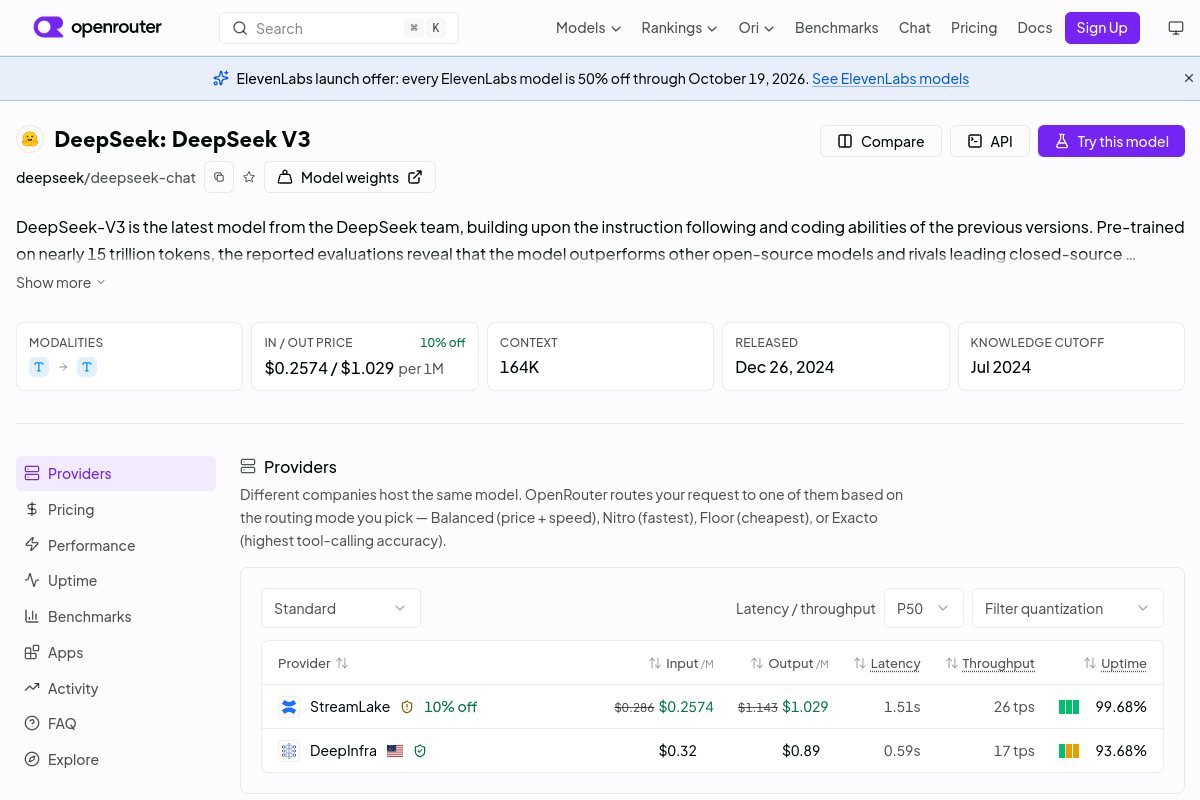Open the Models menu
The width and height of the screenshot is (1200, 800).
click(x=588, y=28)
